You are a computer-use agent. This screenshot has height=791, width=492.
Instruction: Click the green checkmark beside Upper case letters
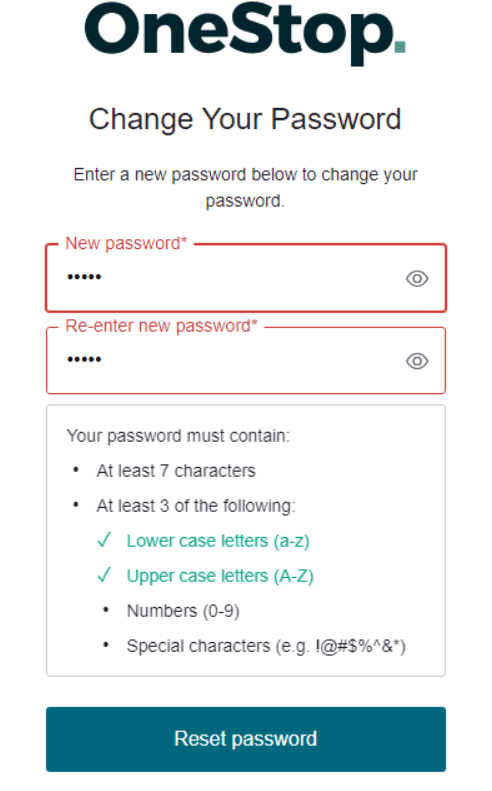click(x=104, y=575)
